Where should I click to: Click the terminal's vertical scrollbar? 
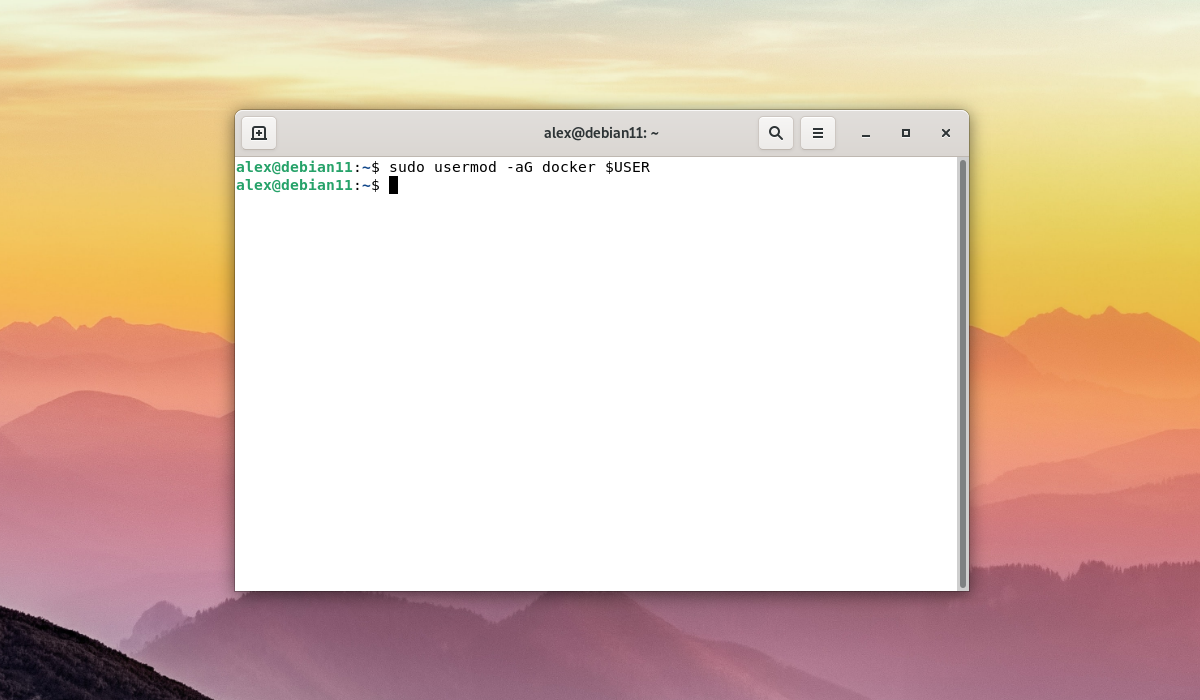click(x=963, y=372)
